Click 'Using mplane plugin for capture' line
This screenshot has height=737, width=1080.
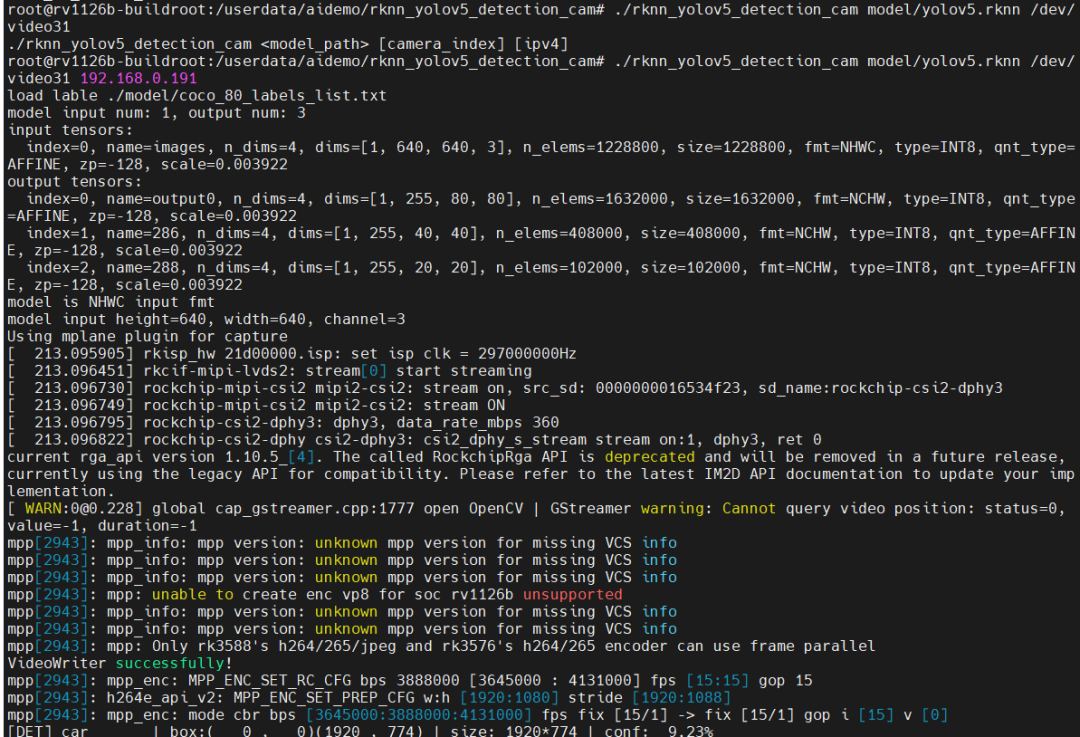point(147,337)
